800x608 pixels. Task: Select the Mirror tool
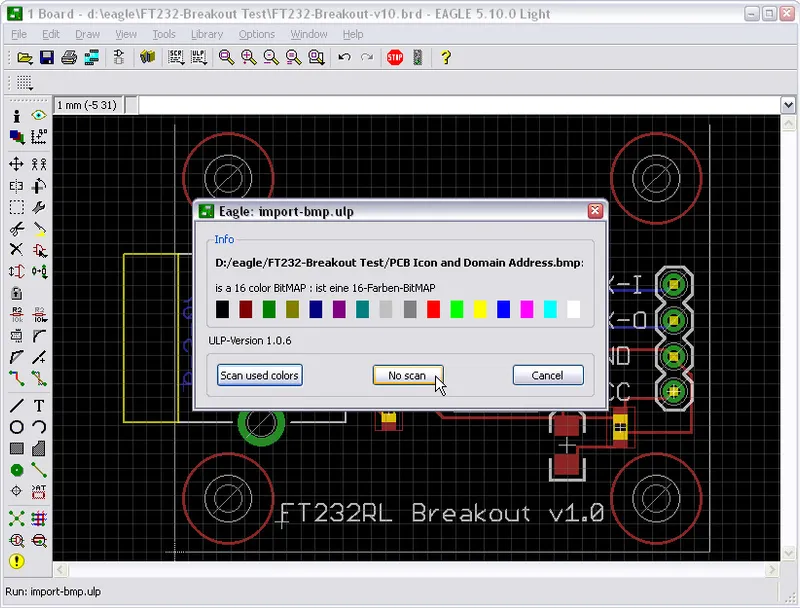pyautogui.click(x=15, y=186)
